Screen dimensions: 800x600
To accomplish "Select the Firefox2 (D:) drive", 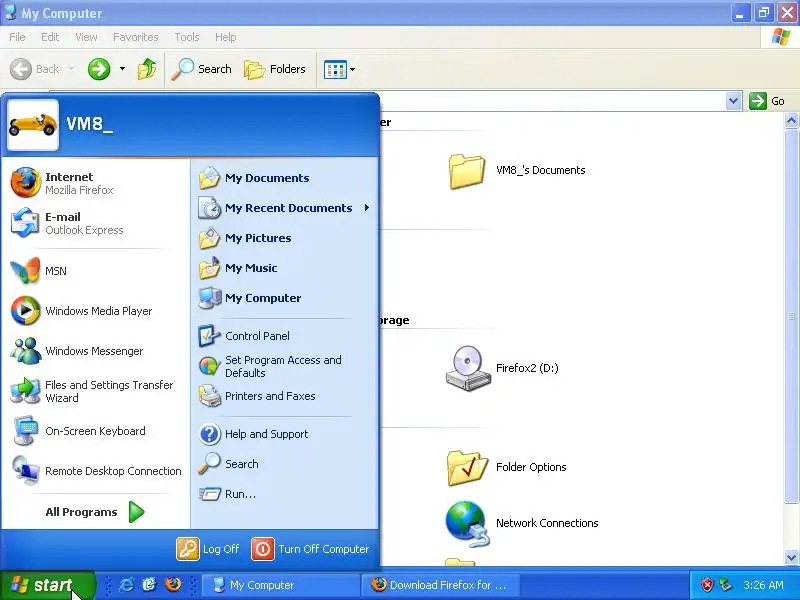I will pos(467,369).
